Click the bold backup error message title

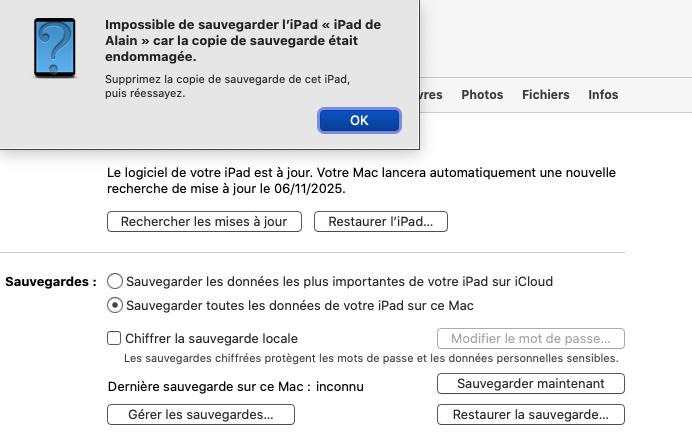point(228,40)
